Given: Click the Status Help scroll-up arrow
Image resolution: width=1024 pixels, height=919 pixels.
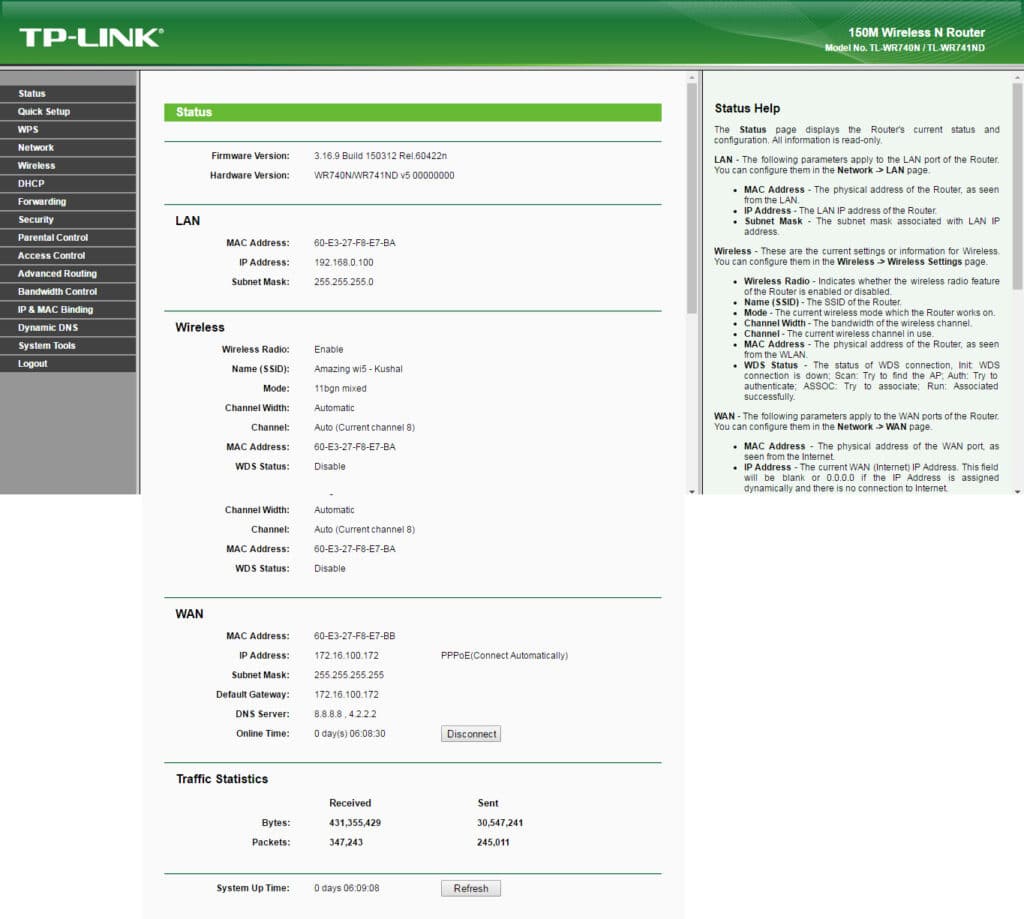Looking at the screenshot, I should [x=1017, y=78].
